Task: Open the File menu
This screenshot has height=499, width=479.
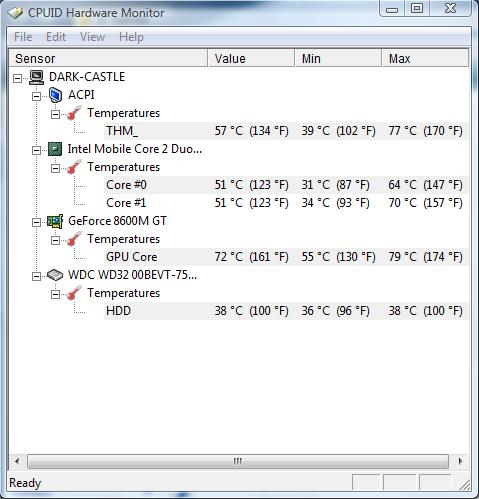Action: (x=23, y=37)
